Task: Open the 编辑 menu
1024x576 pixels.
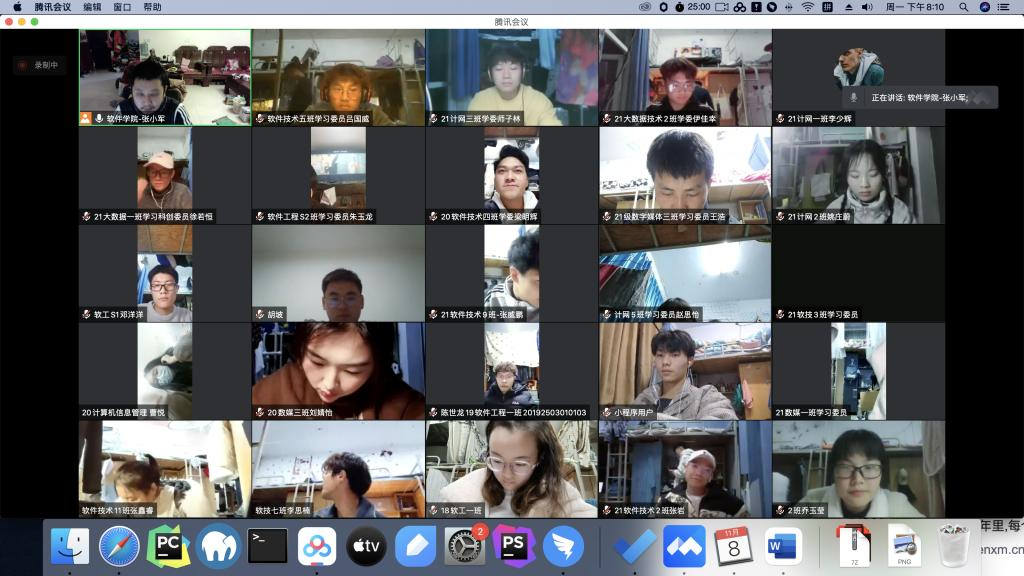Action: [92, 7]
